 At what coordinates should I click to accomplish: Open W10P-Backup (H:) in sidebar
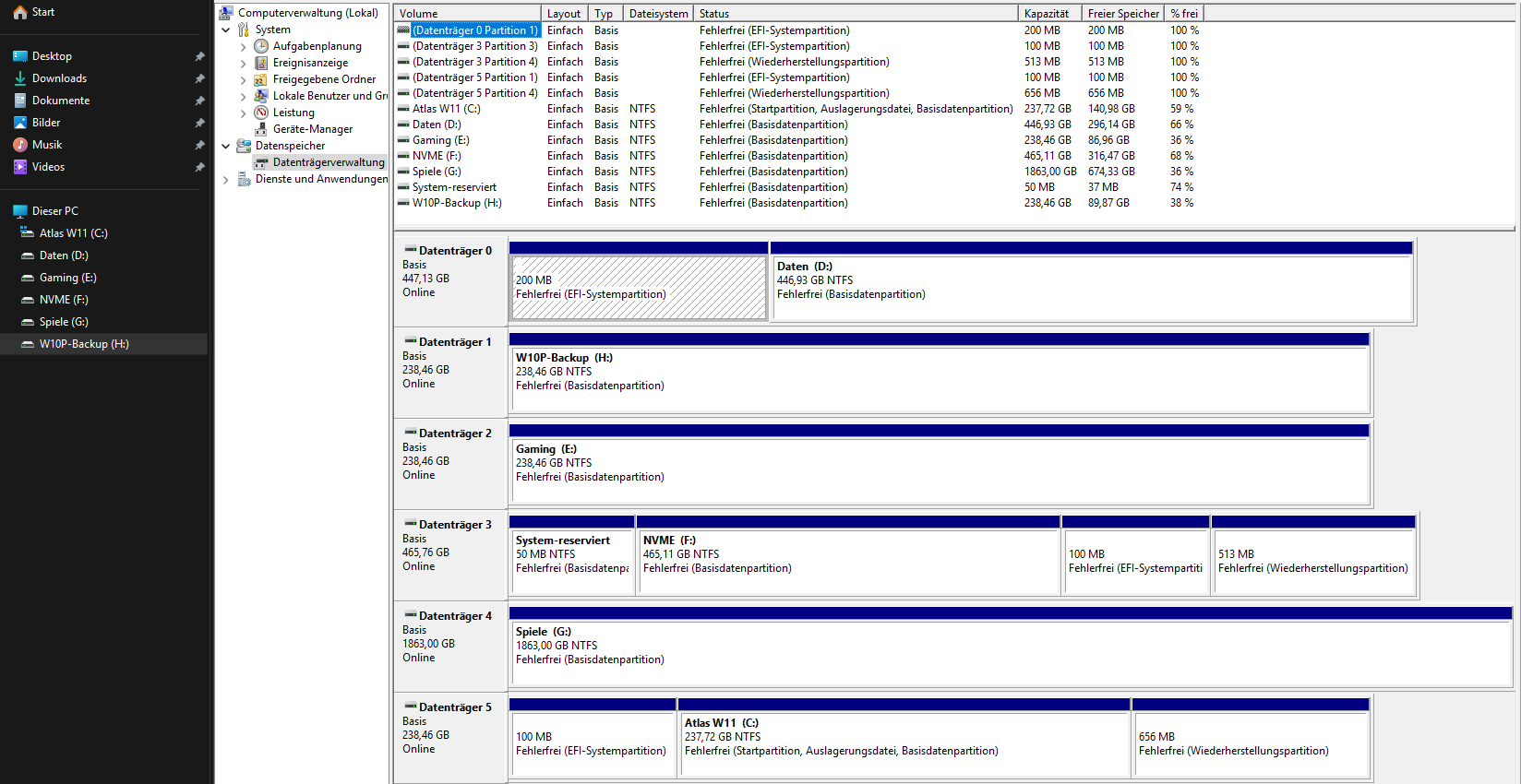(103, 344)
